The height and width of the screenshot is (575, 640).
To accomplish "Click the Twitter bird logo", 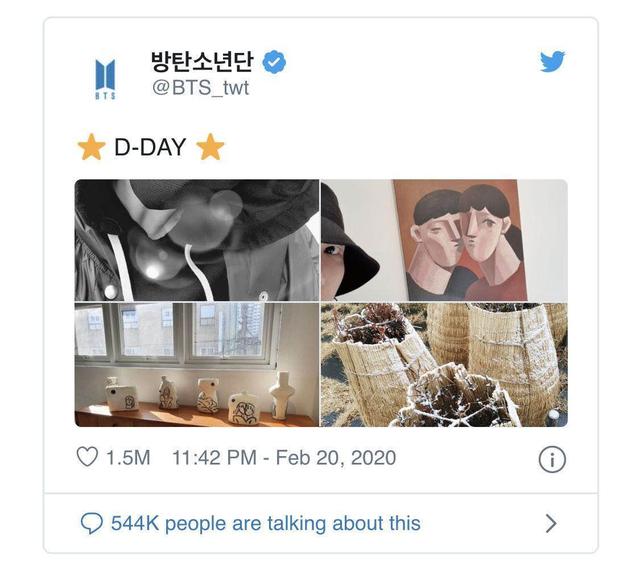I will tap(552, 62).
